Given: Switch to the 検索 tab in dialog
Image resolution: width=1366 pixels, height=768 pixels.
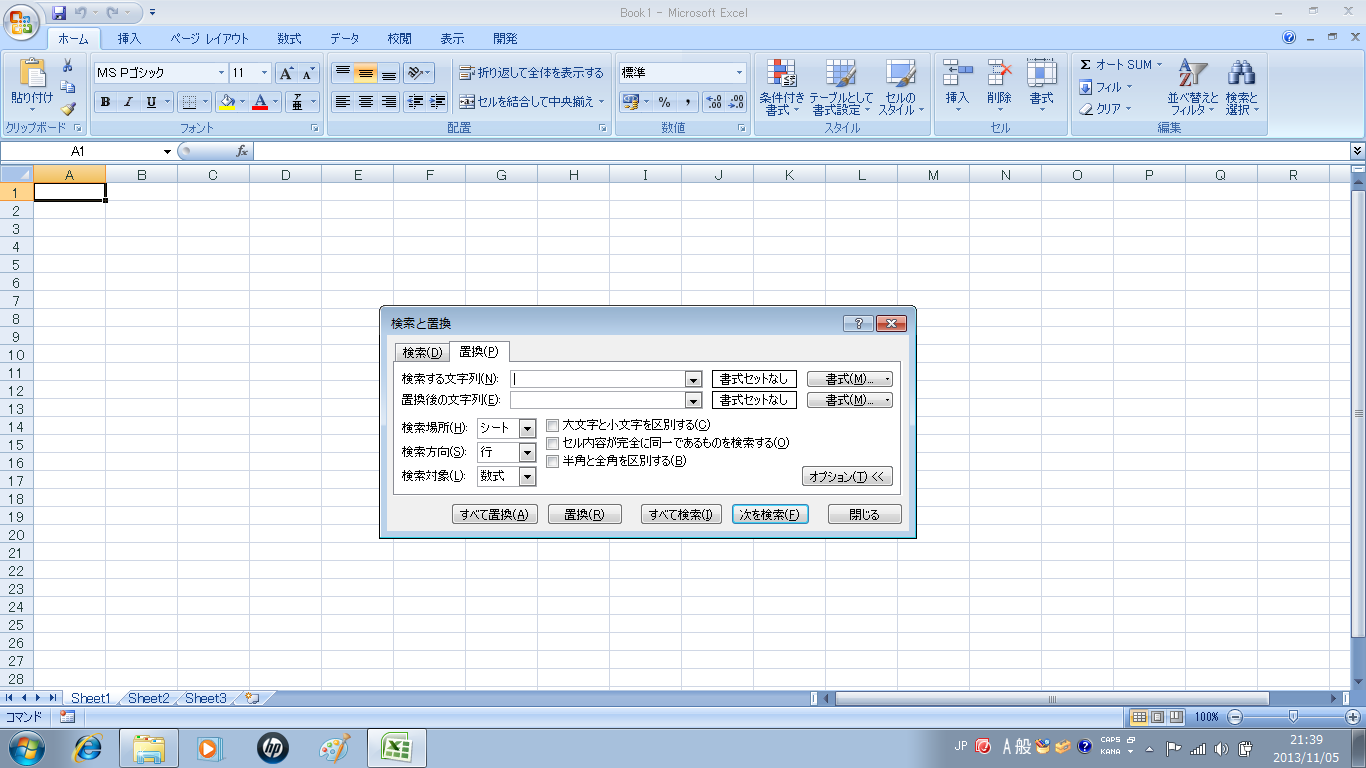Looking at the screenshot, I should click(421, 352).
